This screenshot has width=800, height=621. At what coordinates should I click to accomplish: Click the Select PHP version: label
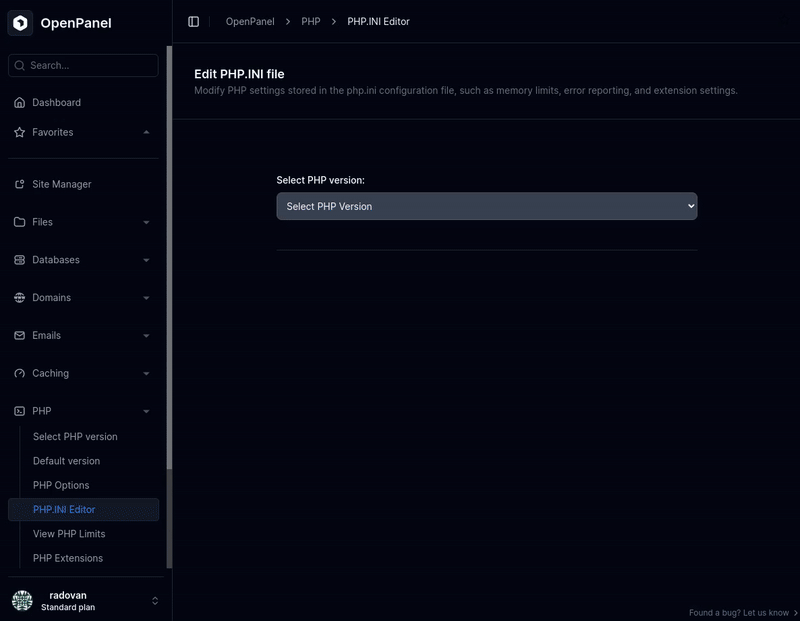coord(320,180)
